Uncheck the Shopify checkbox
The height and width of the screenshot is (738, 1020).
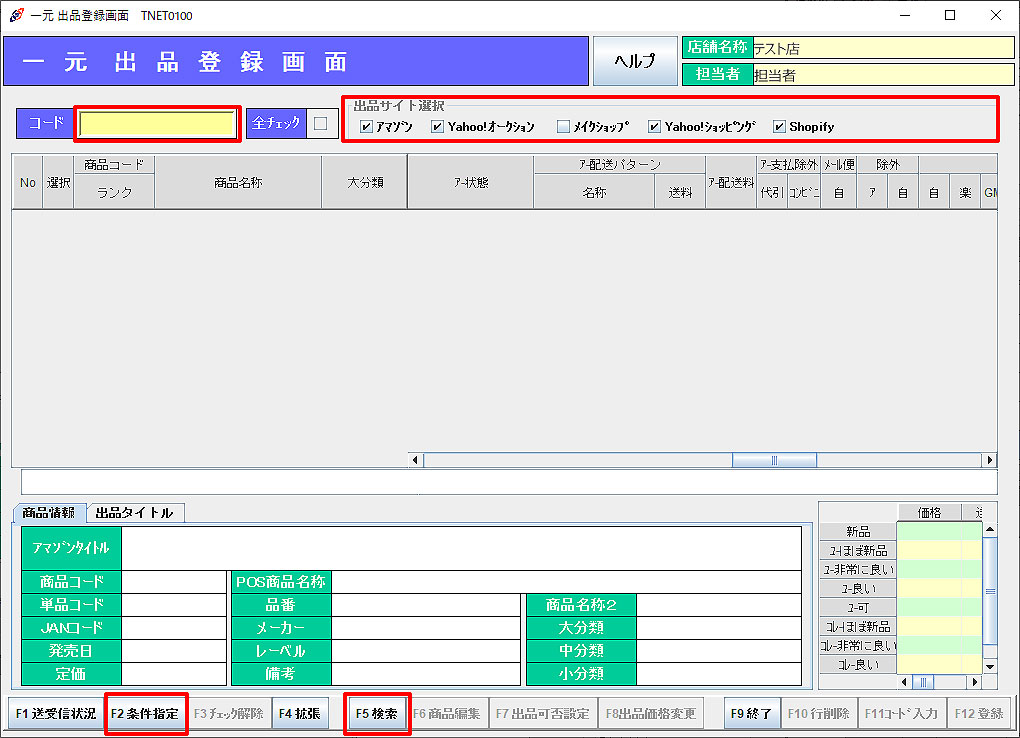(x=779, y=127)
